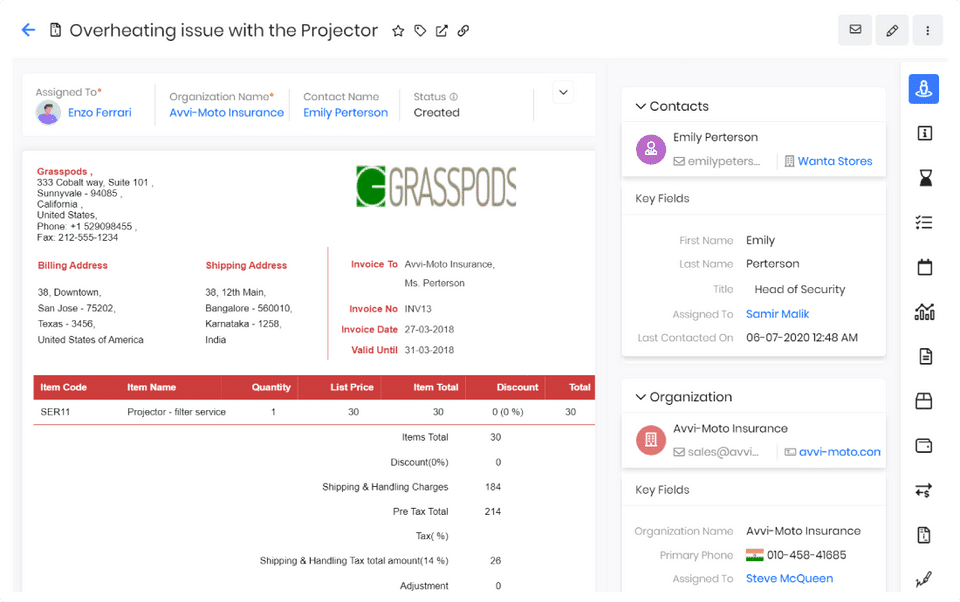960x602 pixels.
Task: Open the hourglass sidebar icon
Action: [925, 178]
